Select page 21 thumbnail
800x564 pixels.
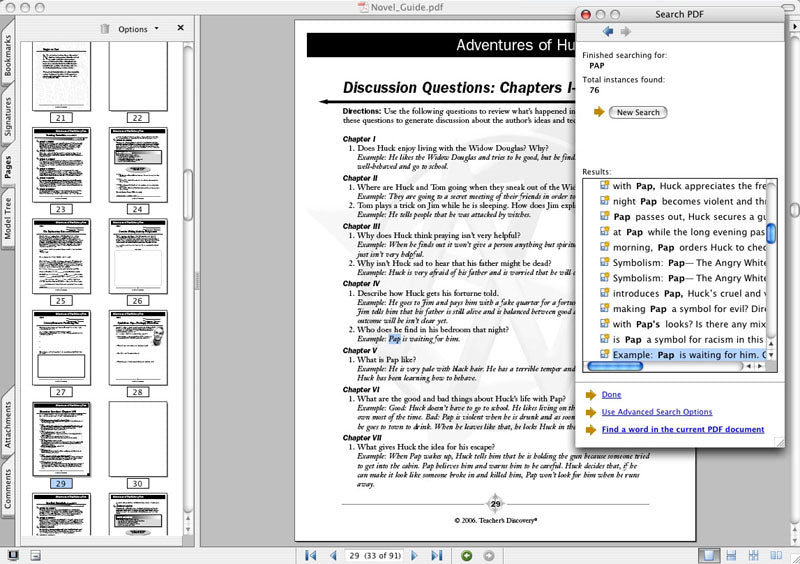61,76
